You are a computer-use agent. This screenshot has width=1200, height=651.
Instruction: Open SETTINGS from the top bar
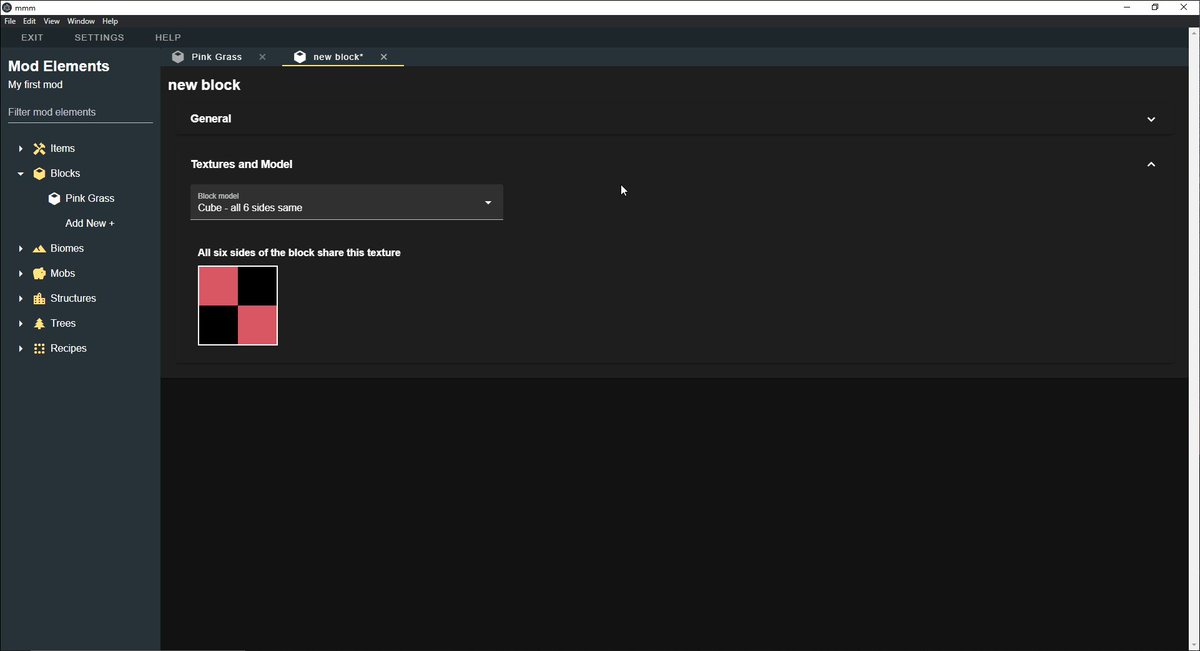tap(99, 38)
